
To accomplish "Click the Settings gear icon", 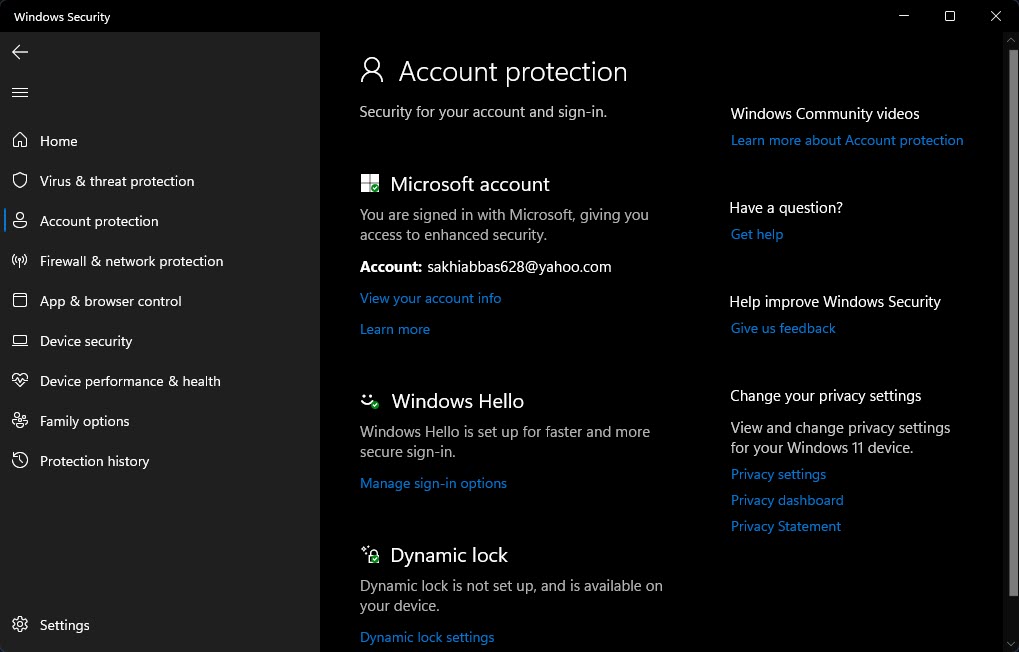I will [20, 624].
